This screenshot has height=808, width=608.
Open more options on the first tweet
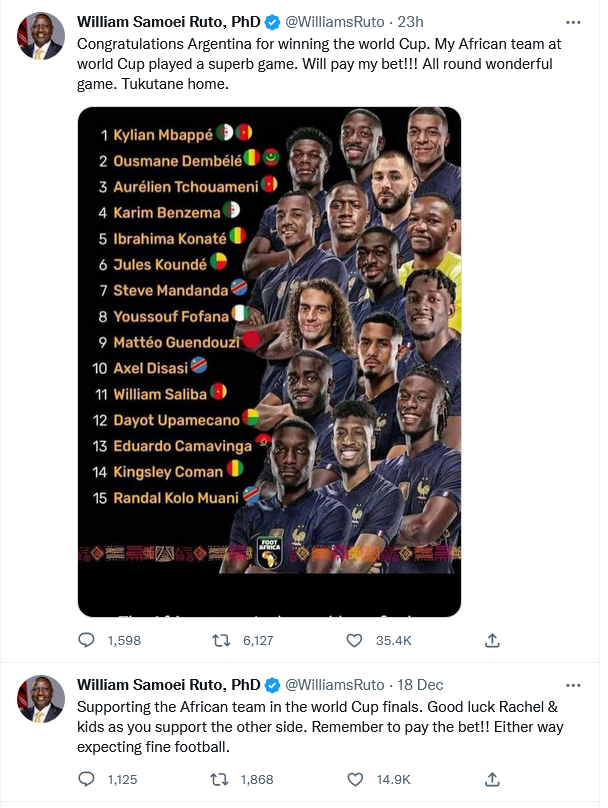[573, 22]
